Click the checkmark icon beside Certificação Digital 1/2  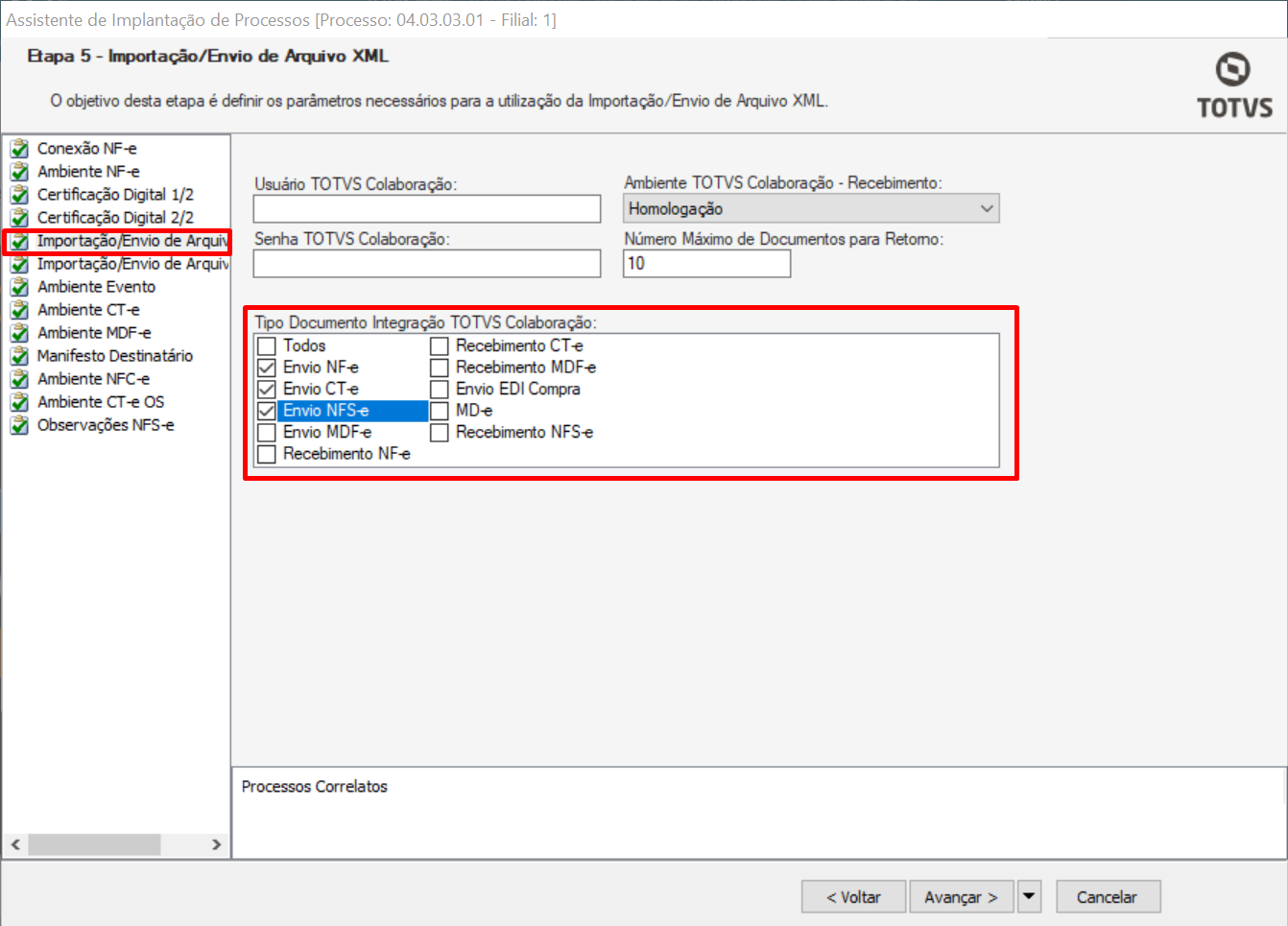[19, 195]
